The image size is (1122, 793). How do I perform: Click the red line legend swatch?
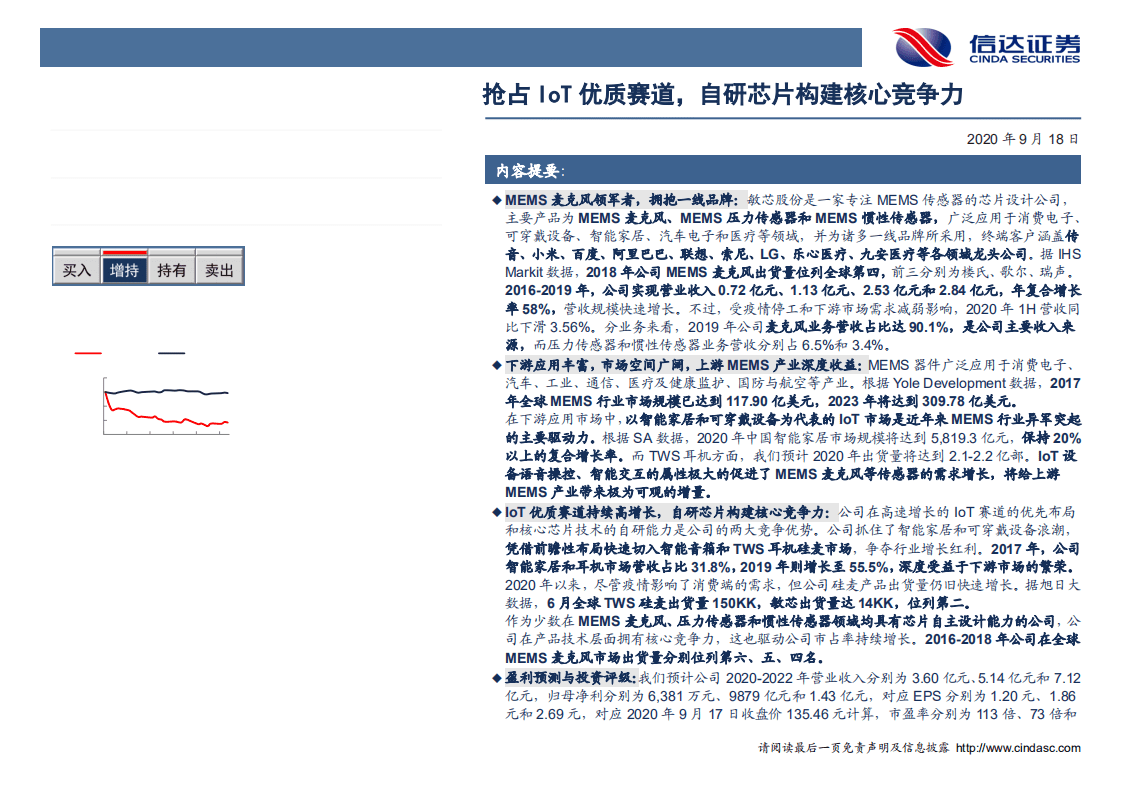(87, 353)
